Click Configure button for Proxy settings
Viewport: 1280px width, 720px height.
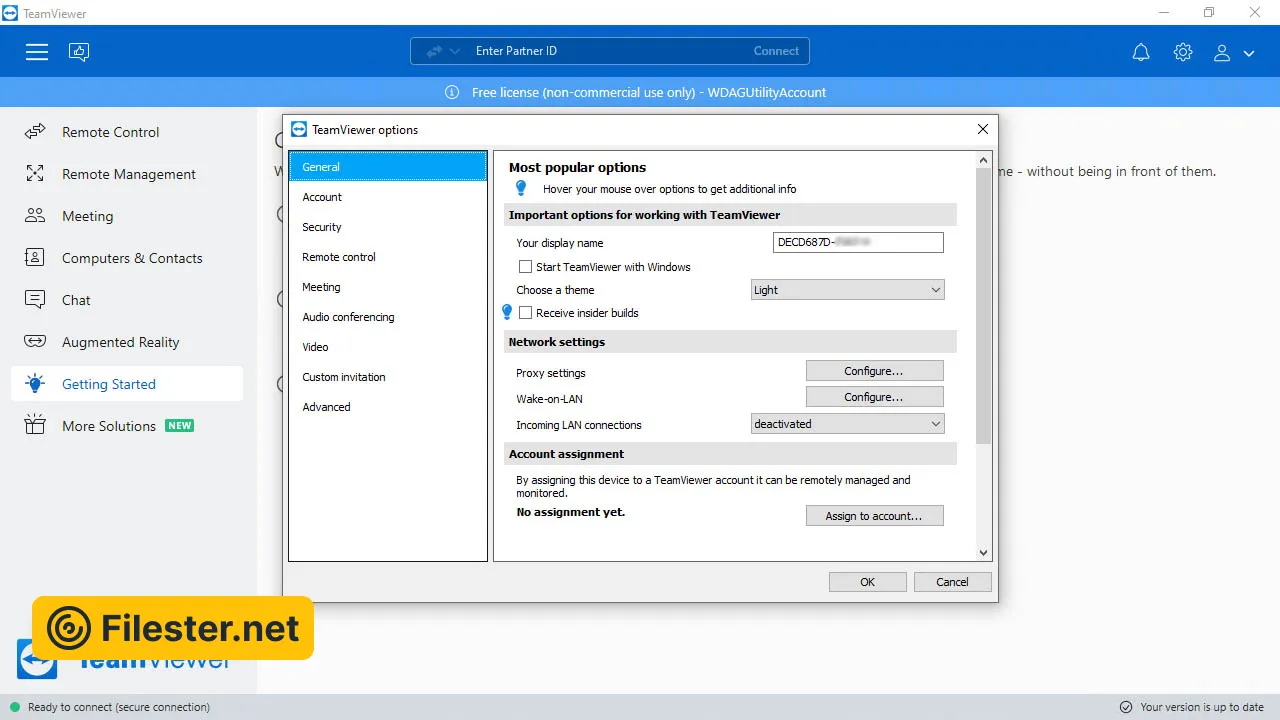874,371
